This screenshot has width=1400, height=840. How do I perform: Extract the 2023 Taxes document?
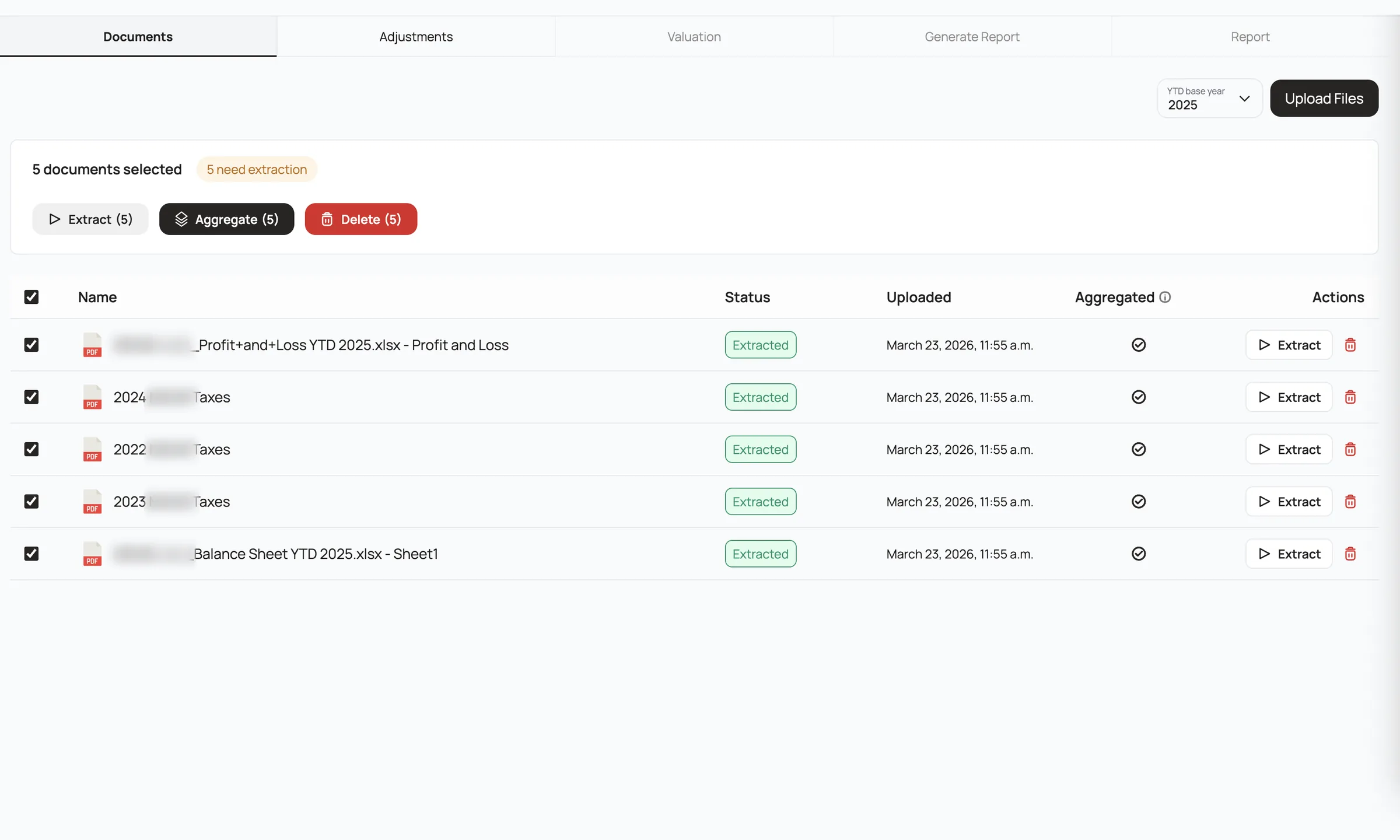(x=1289, y=501)
